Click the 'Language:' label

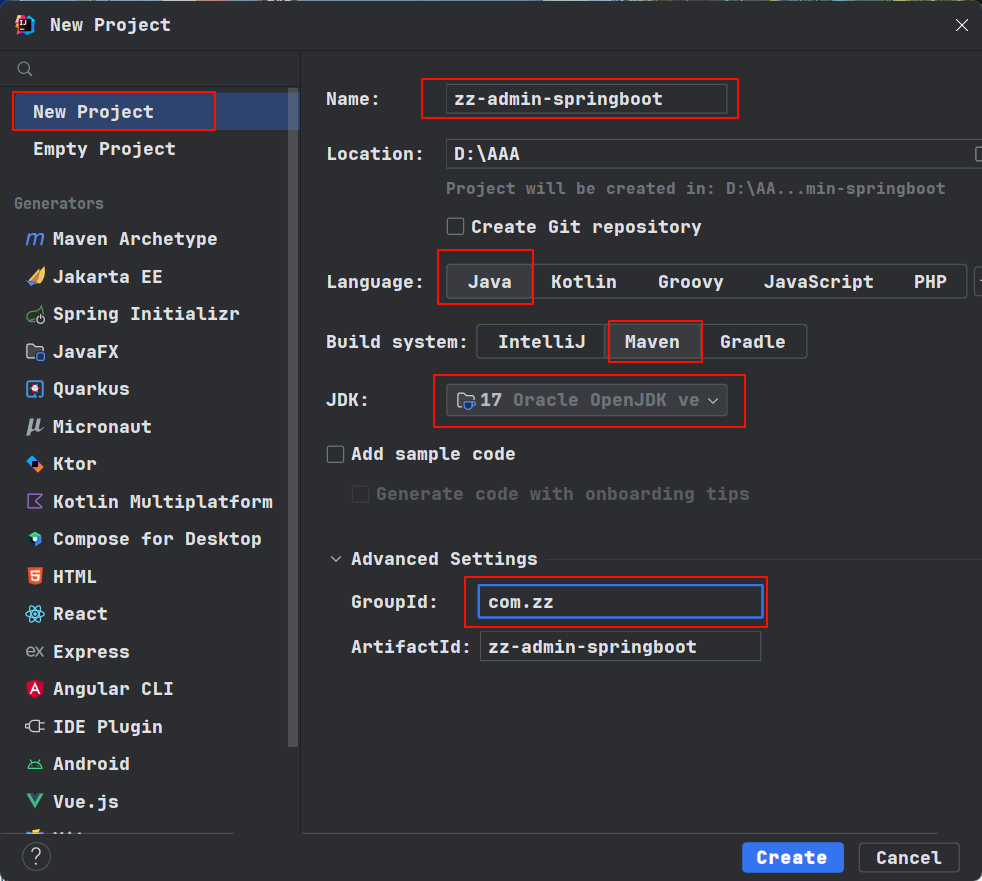[x=375, y=282]
